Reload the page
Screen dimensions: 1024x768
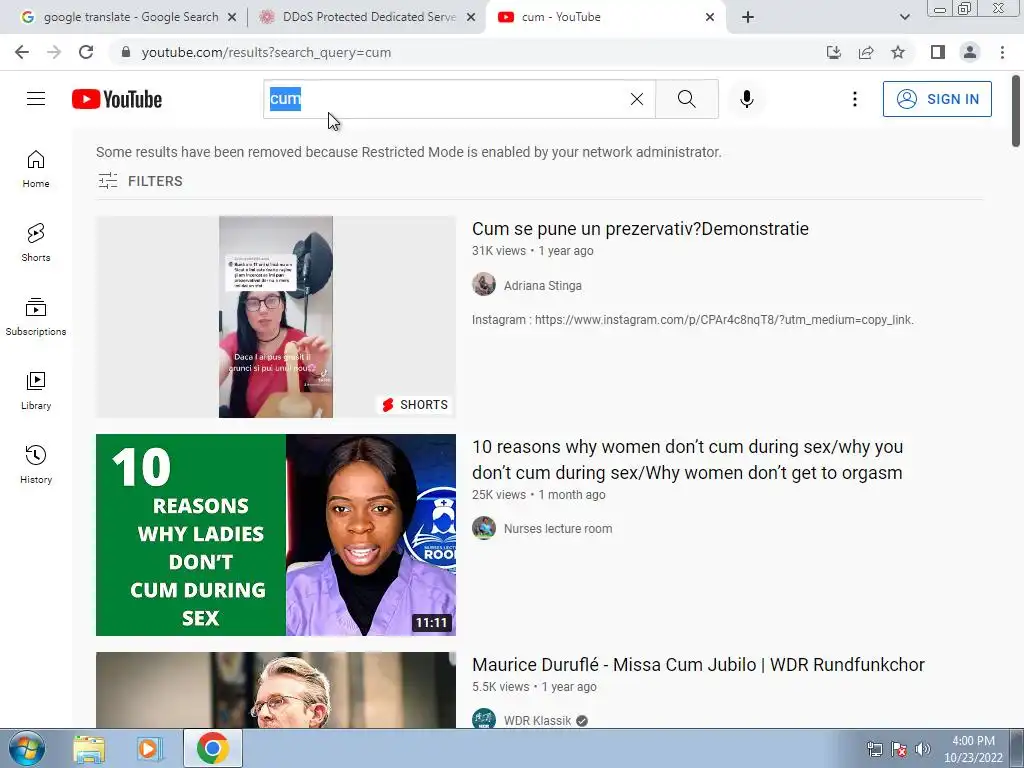(86, 52)
